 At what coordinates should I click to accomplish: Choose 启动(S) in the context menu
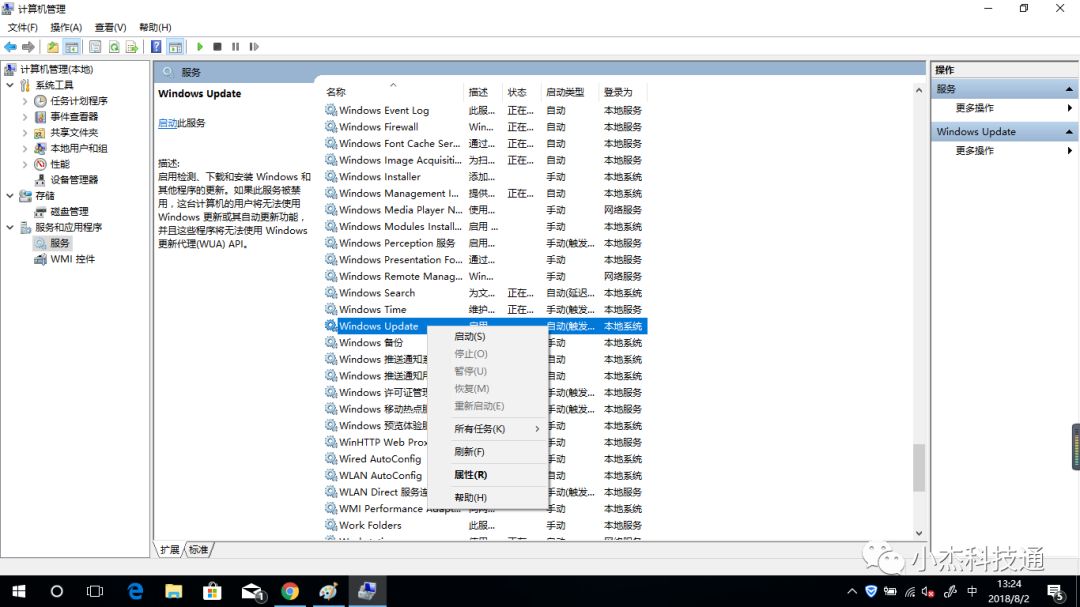click(488, 336)
